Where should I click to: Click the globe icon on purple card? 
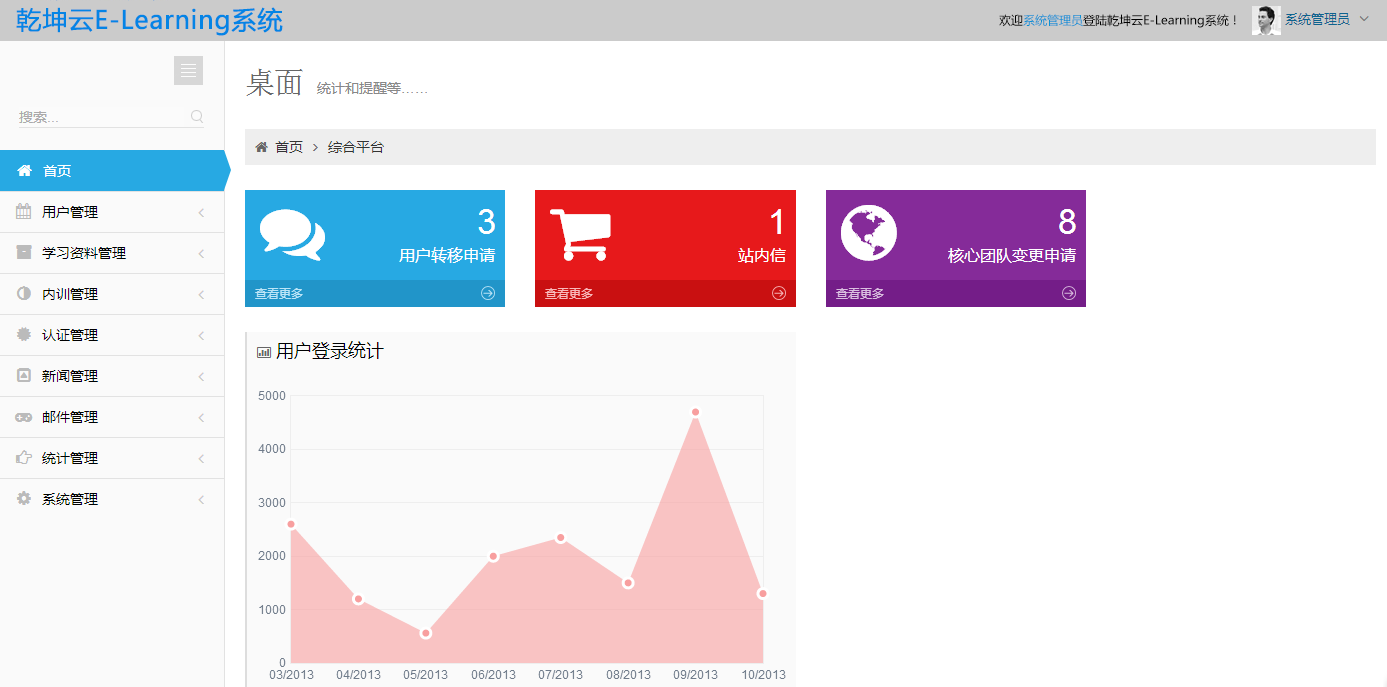[868, 233]
